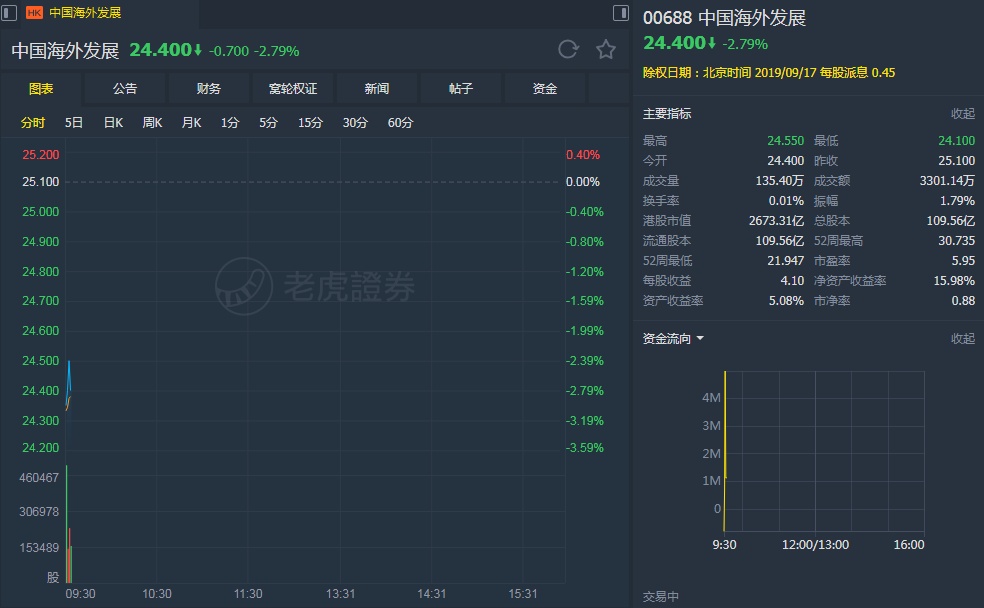Click the 成交额 value 3301.14万
The width and height of the screenshot is (984, 608).
point(947,181)
